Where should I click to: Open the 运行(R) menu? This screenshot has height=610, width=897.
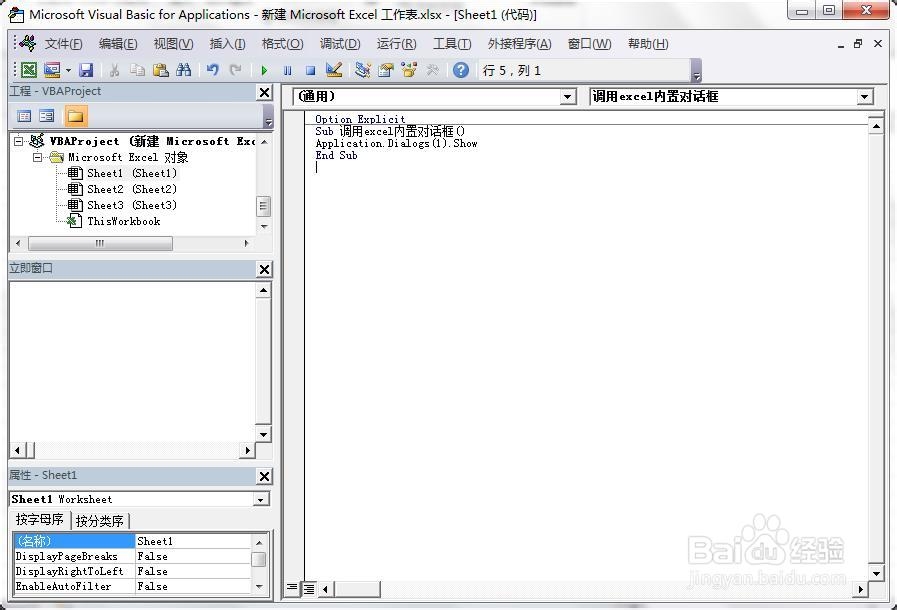[396, 44]
